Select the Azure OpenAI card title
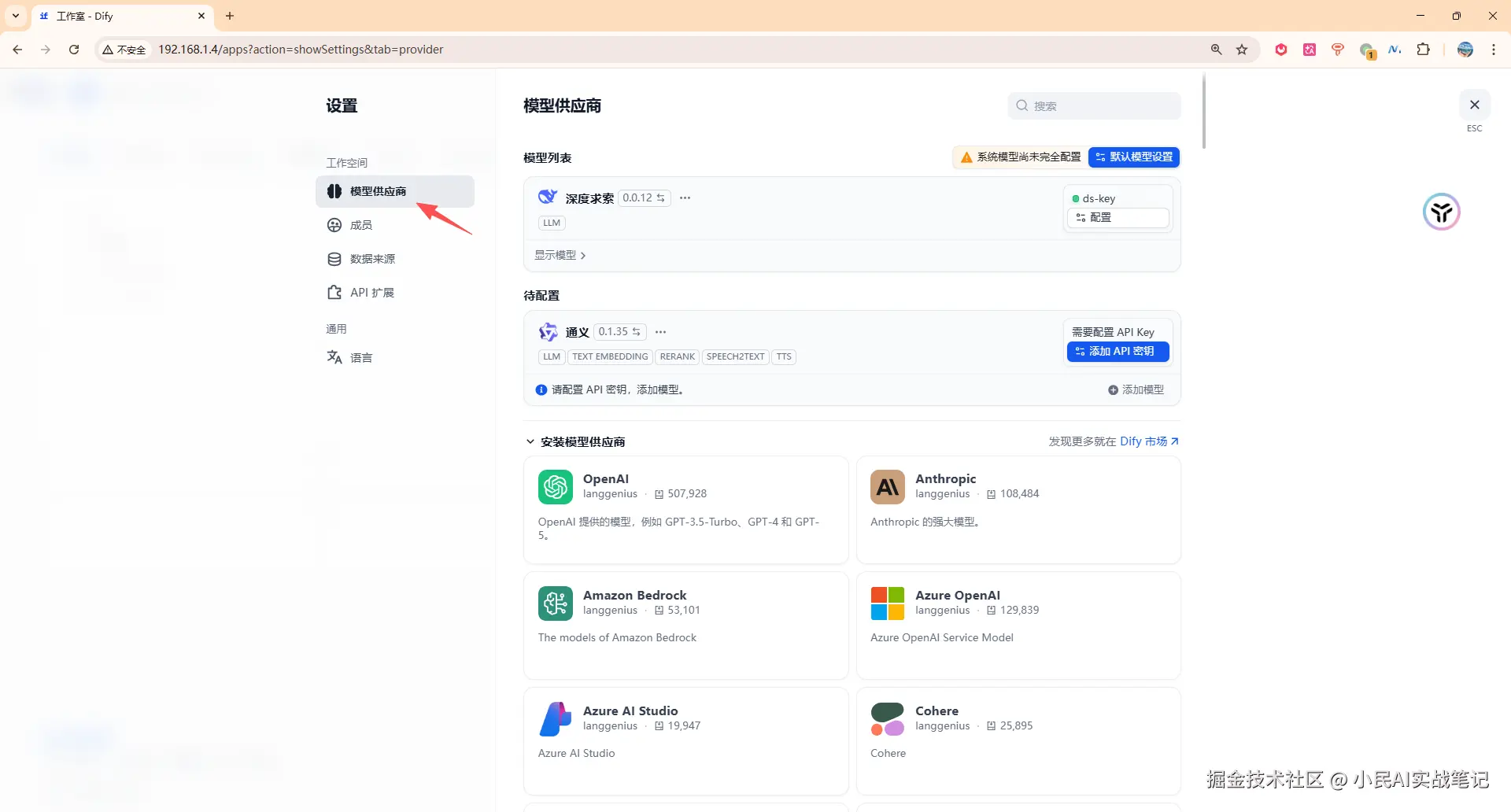Screen dimensions: 1511x812 [958, 596]
